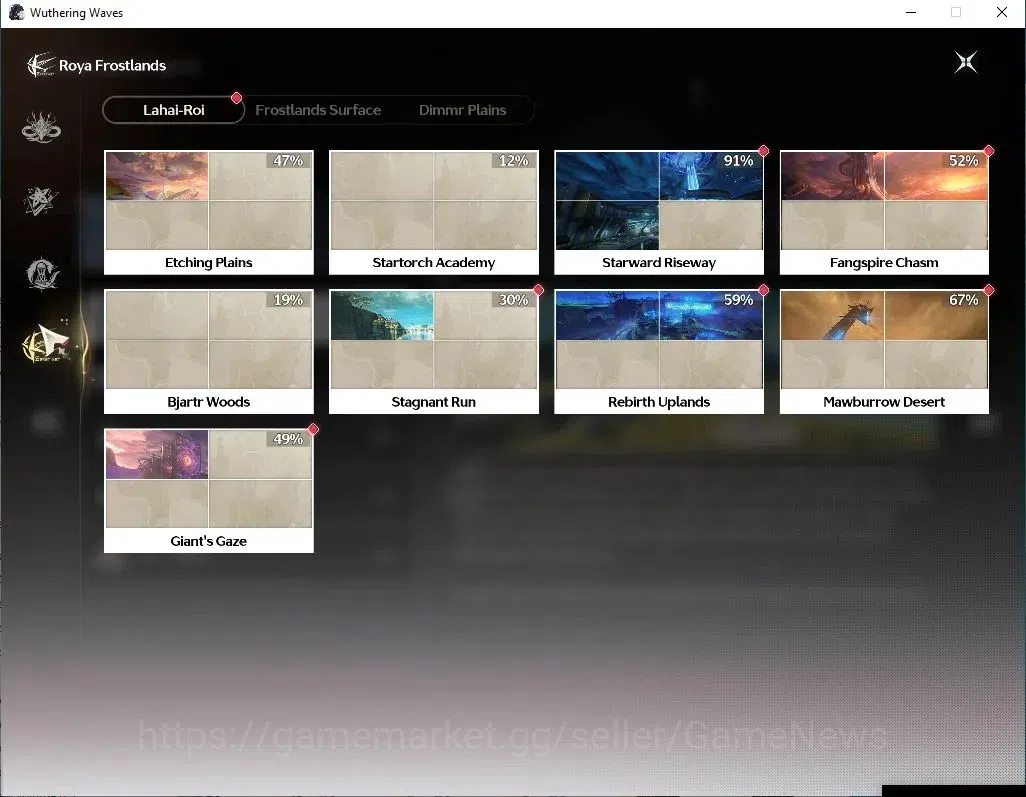Image resolution: width=1026 pixels, height=797 pixels.
Task: Open the Startorch Academy card
Action: click(434, 212)
